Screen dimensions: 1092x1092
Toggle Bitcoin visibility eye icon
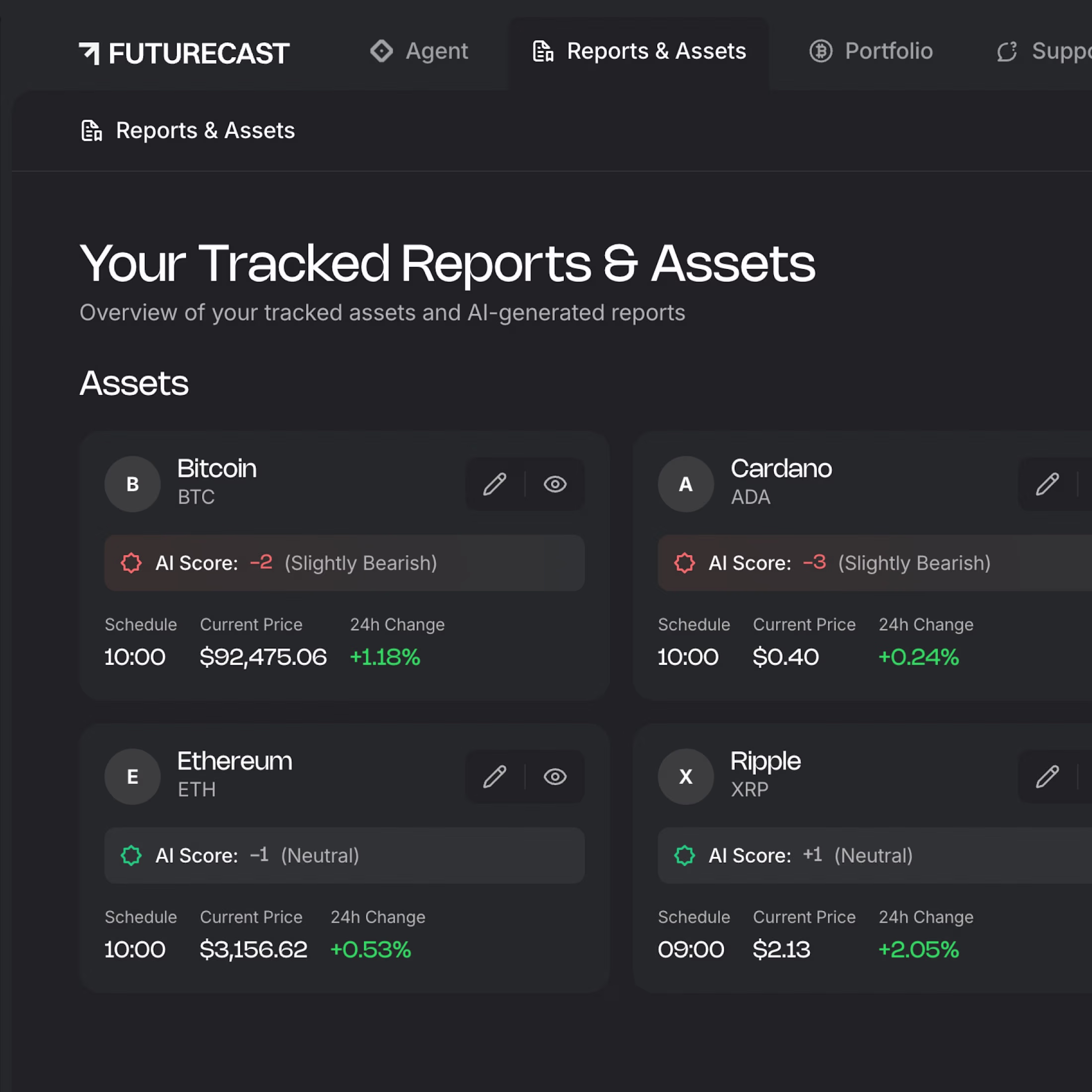555,484
